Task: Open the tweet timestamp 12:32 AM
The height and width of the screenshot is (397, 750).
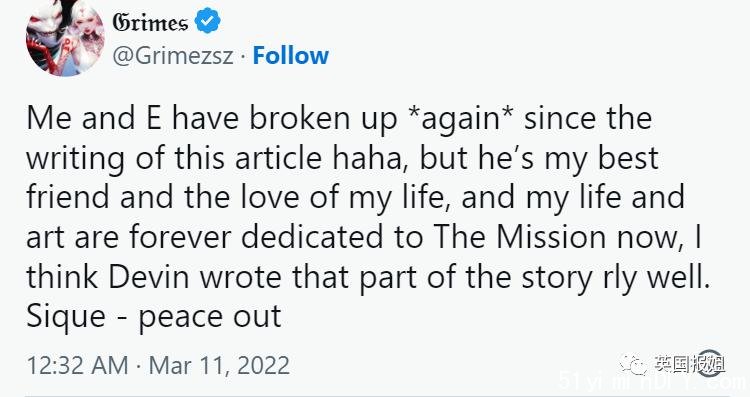Action: coord(77,365)
